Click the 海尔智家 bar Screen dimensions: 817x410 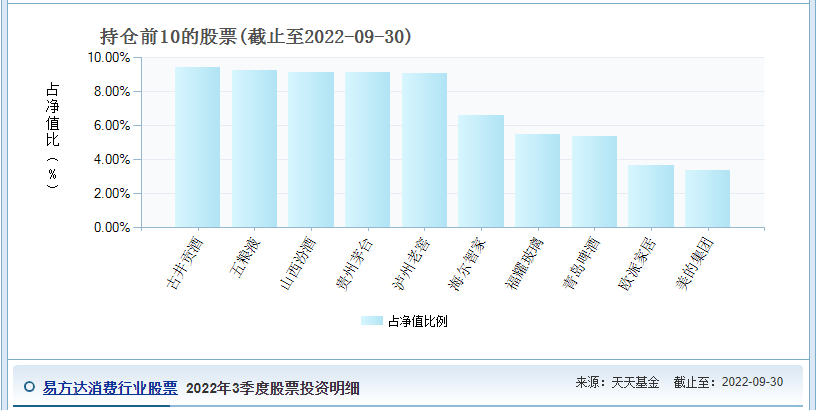(481, 171)
